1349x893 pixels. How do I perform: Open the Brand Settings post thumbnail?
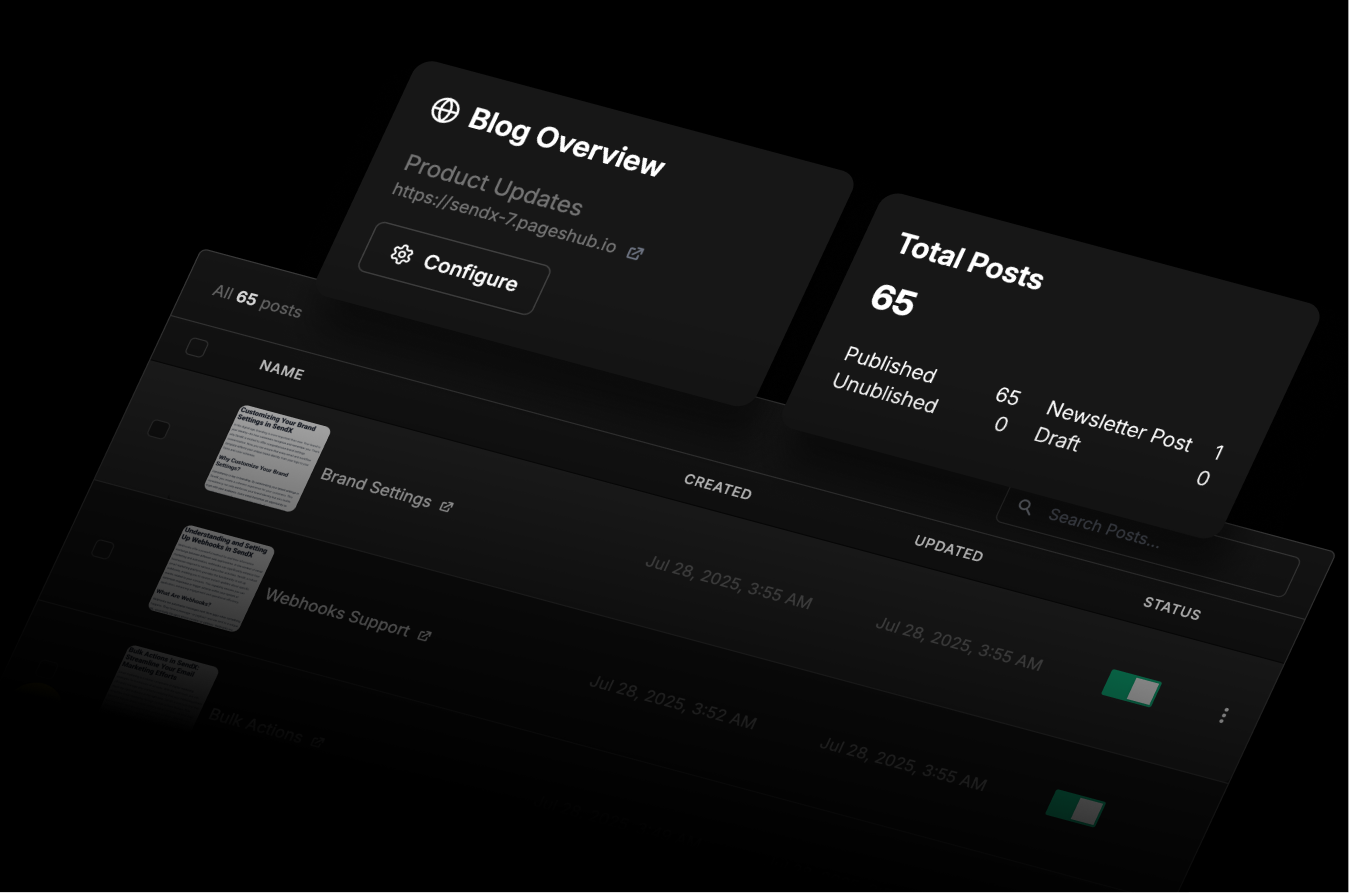click(x=267, y=458)
